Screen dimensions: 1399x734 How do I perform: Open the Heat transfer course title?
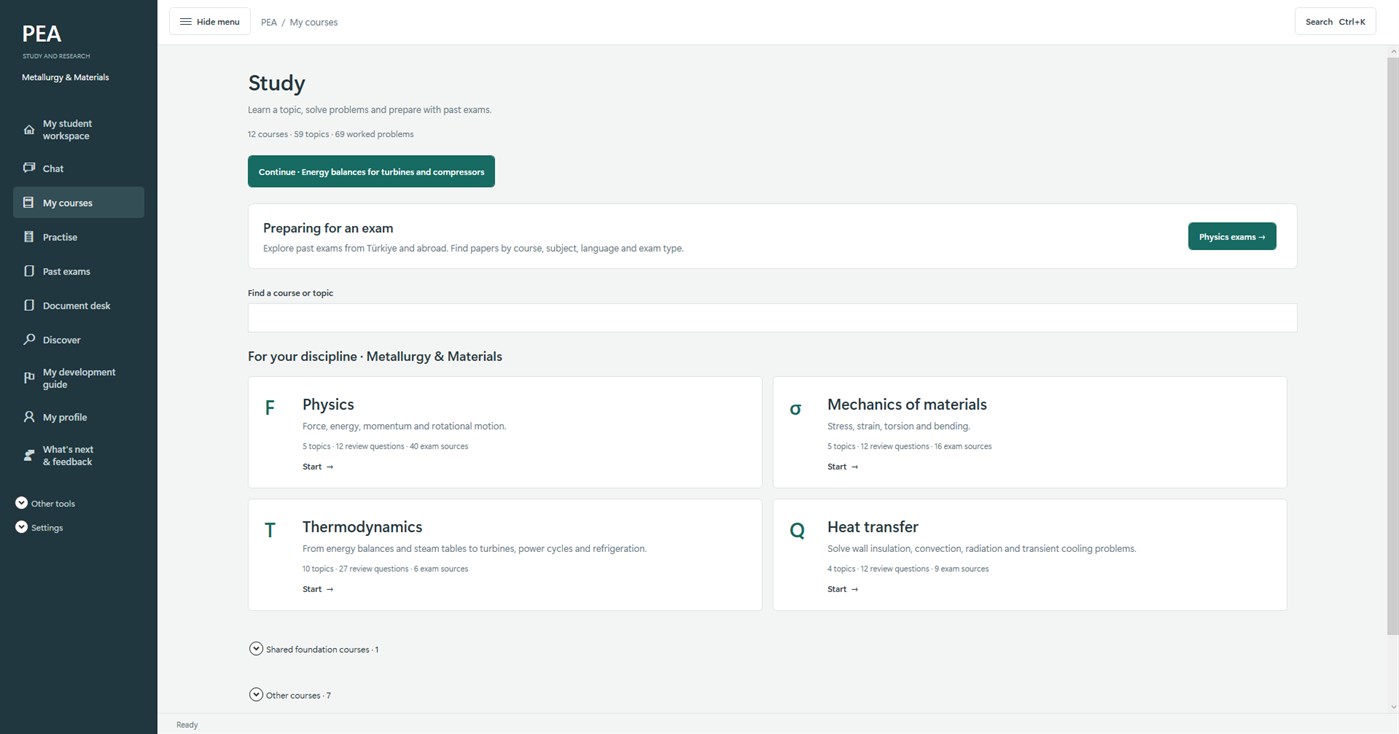click(x=873, y=527)
